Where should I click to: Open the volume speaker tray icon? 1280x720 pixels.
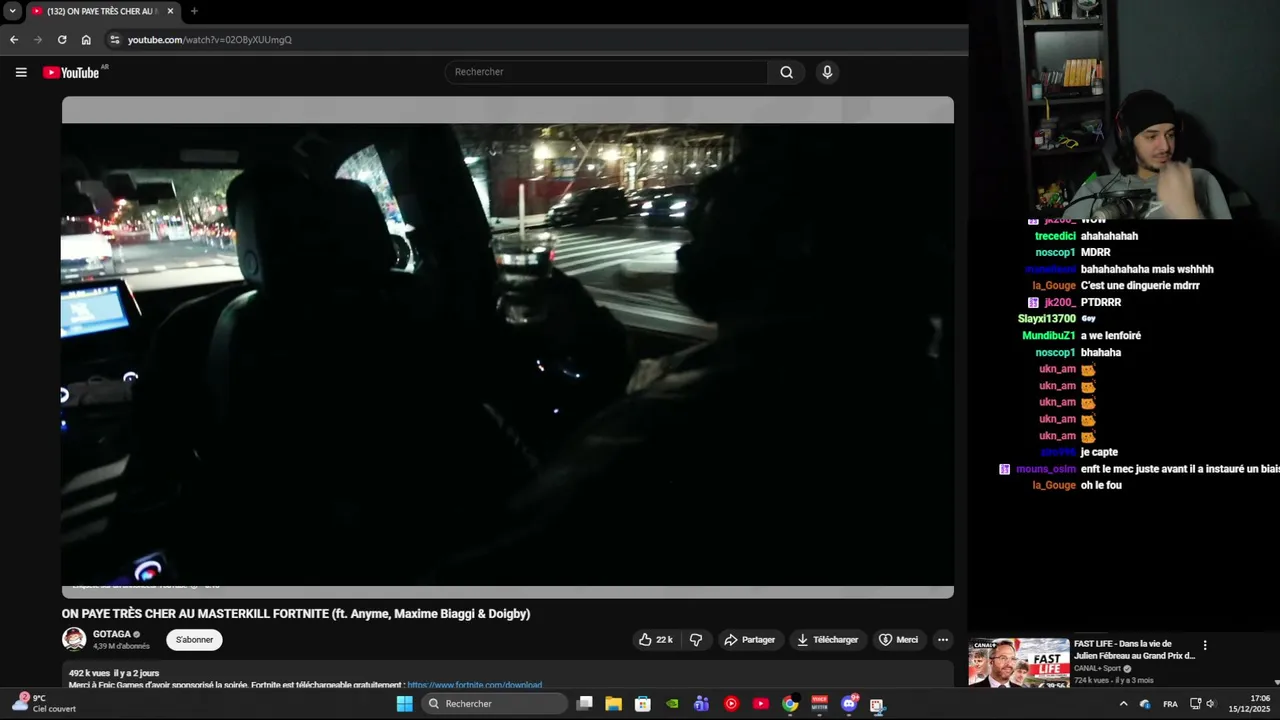[x=1211, y=704]
